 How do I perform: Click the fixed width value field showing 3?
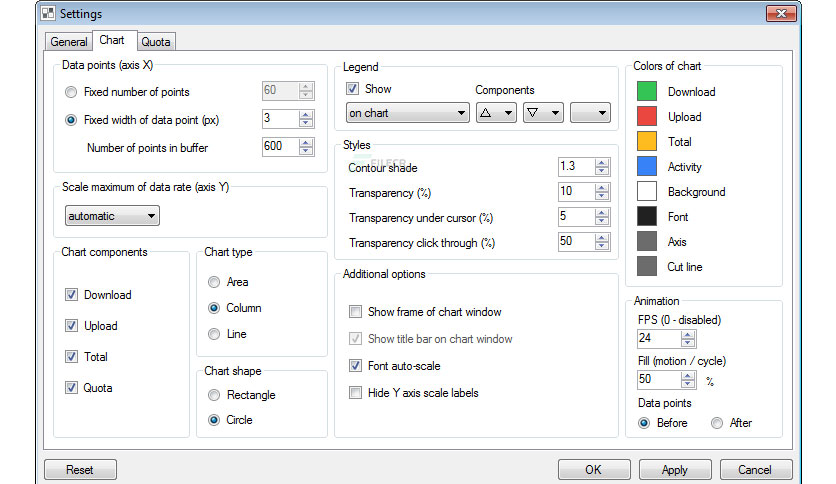tap(280, 118)
